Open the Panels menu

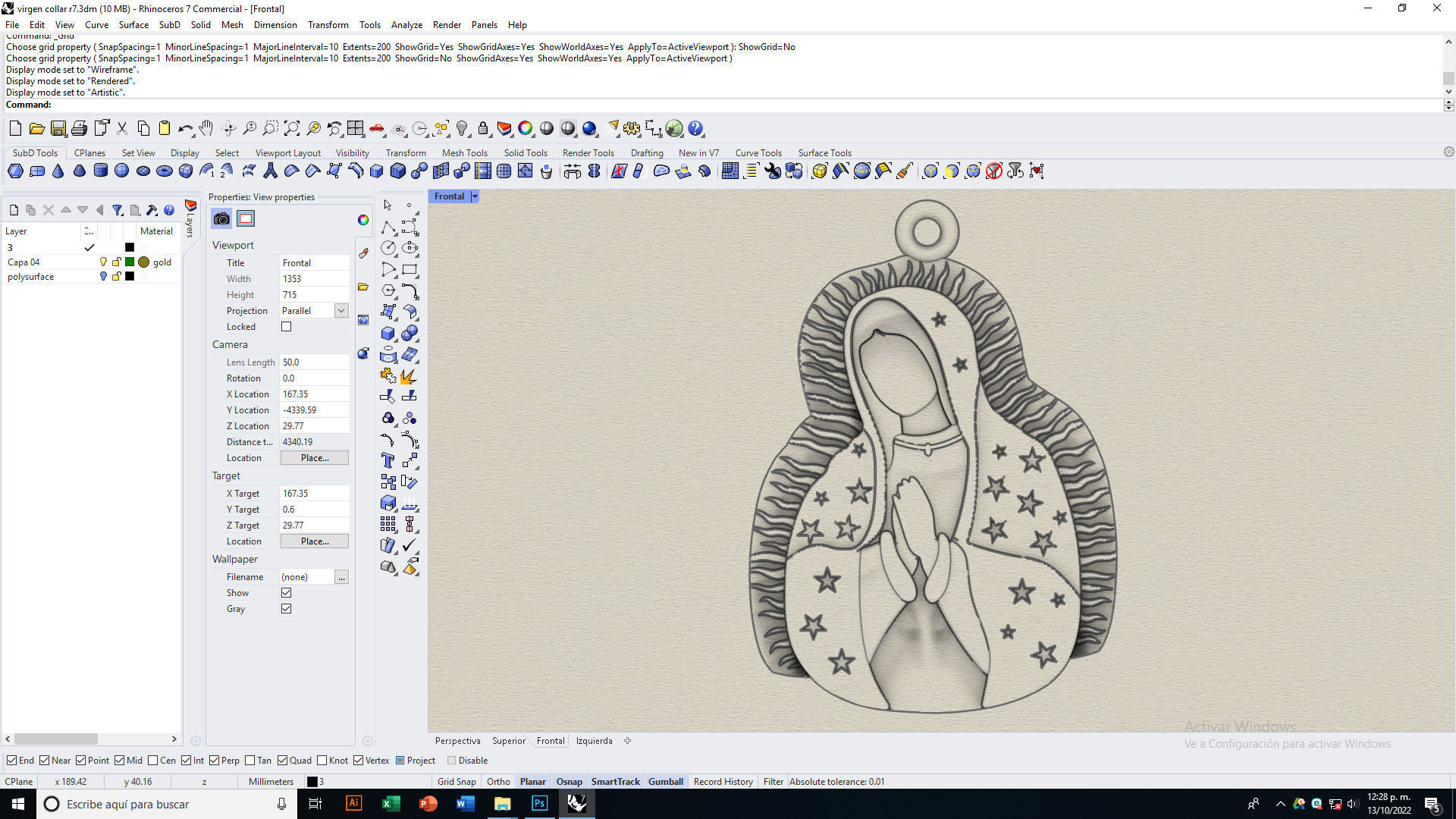click(484, 25)
